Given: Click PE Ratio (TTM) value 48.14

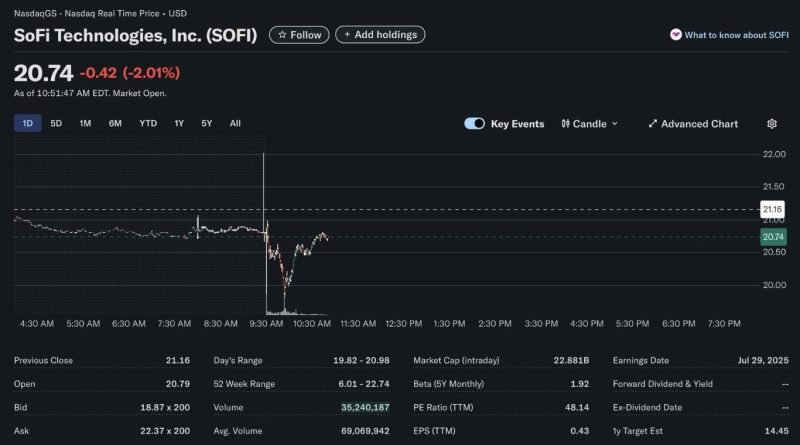Looking at the screenshot, I should [x=577, y=407].
